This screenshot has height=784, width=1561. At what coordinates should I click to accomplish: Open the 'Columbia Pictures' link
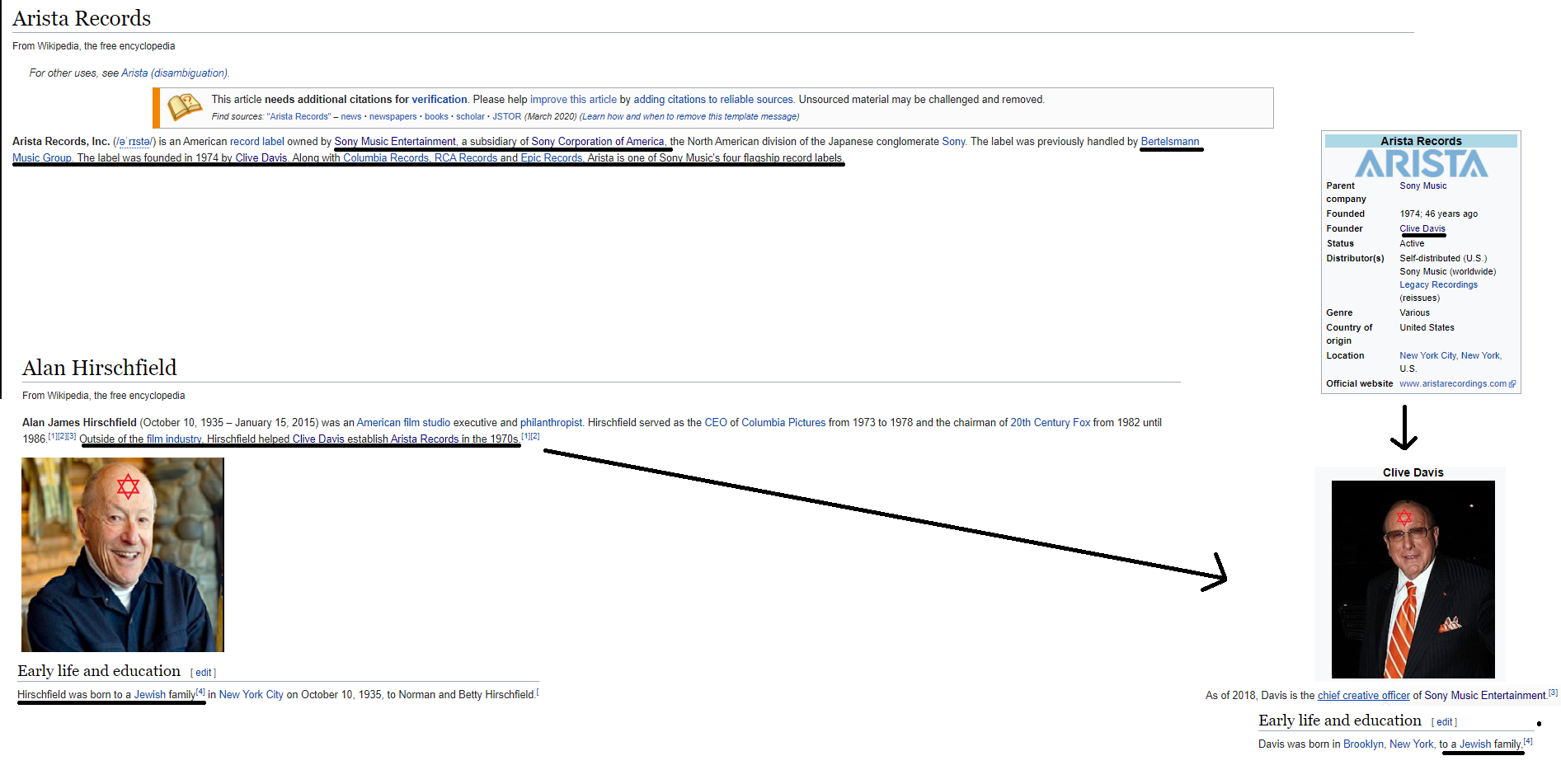[783, 423]
